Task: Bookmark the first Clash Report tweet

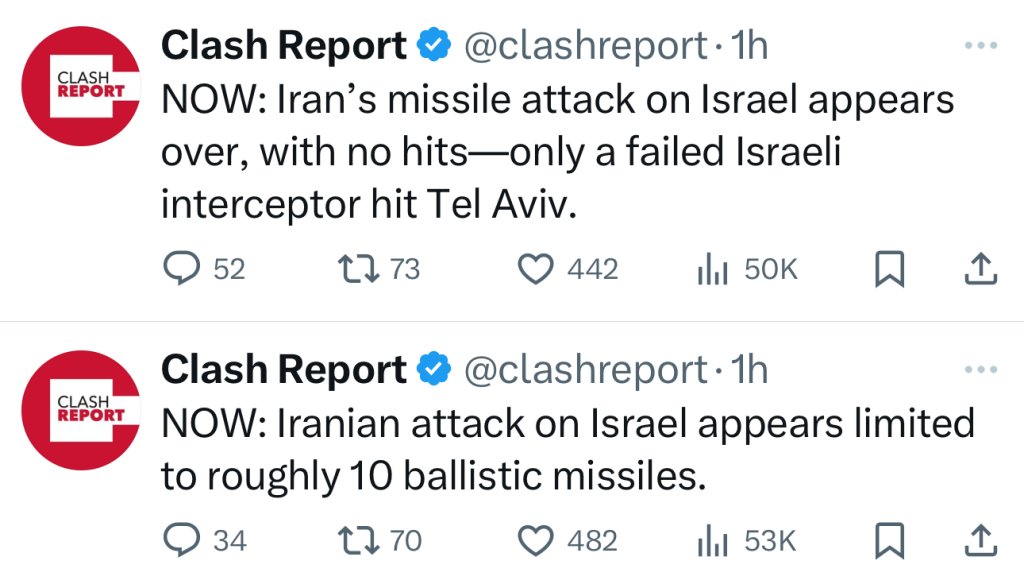Action: tap(889, 268)
